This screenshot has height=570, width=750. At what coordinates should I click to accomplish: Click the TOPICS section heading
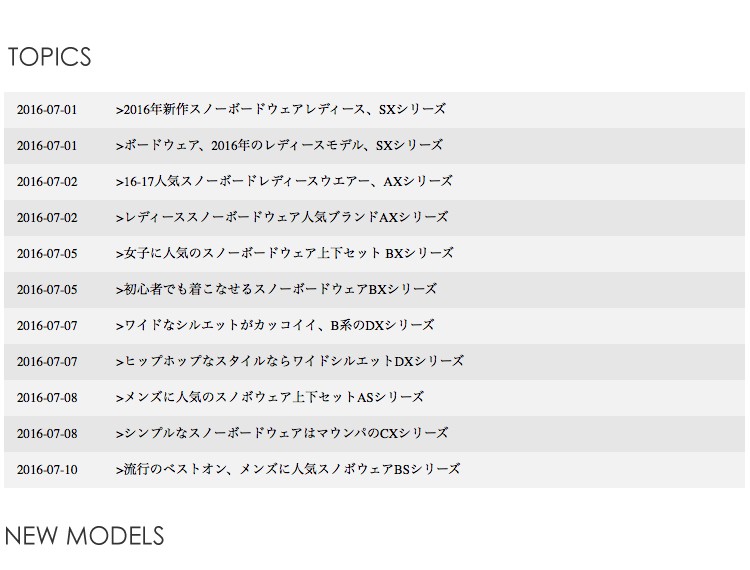point(49,57)
